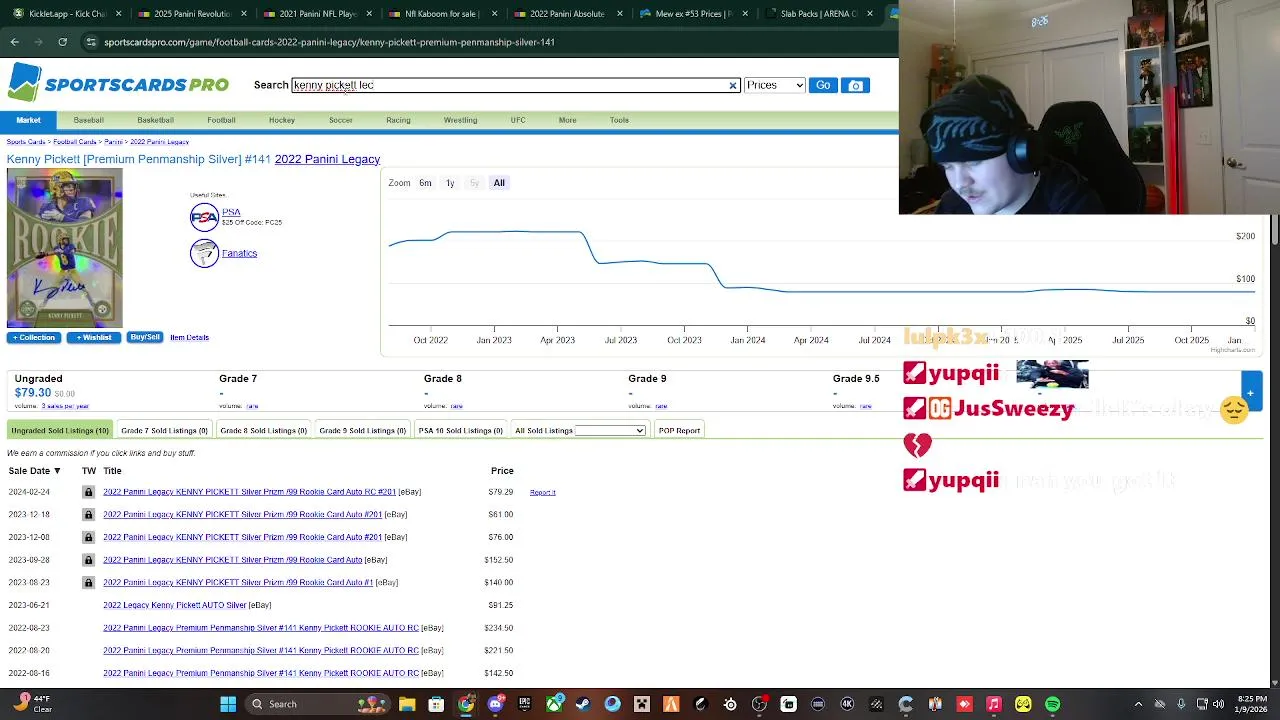
Task: Click the site info icon in address bar
Action: click(x=91, y=42)
